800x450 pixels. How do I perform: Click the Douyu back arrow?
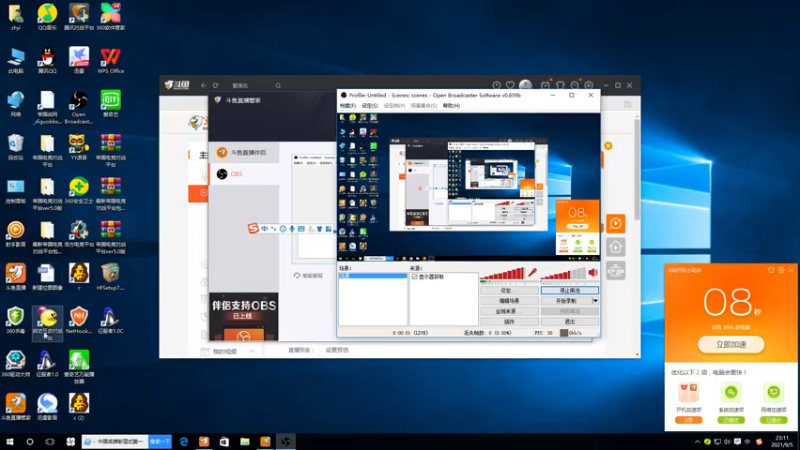pos(203,85)
